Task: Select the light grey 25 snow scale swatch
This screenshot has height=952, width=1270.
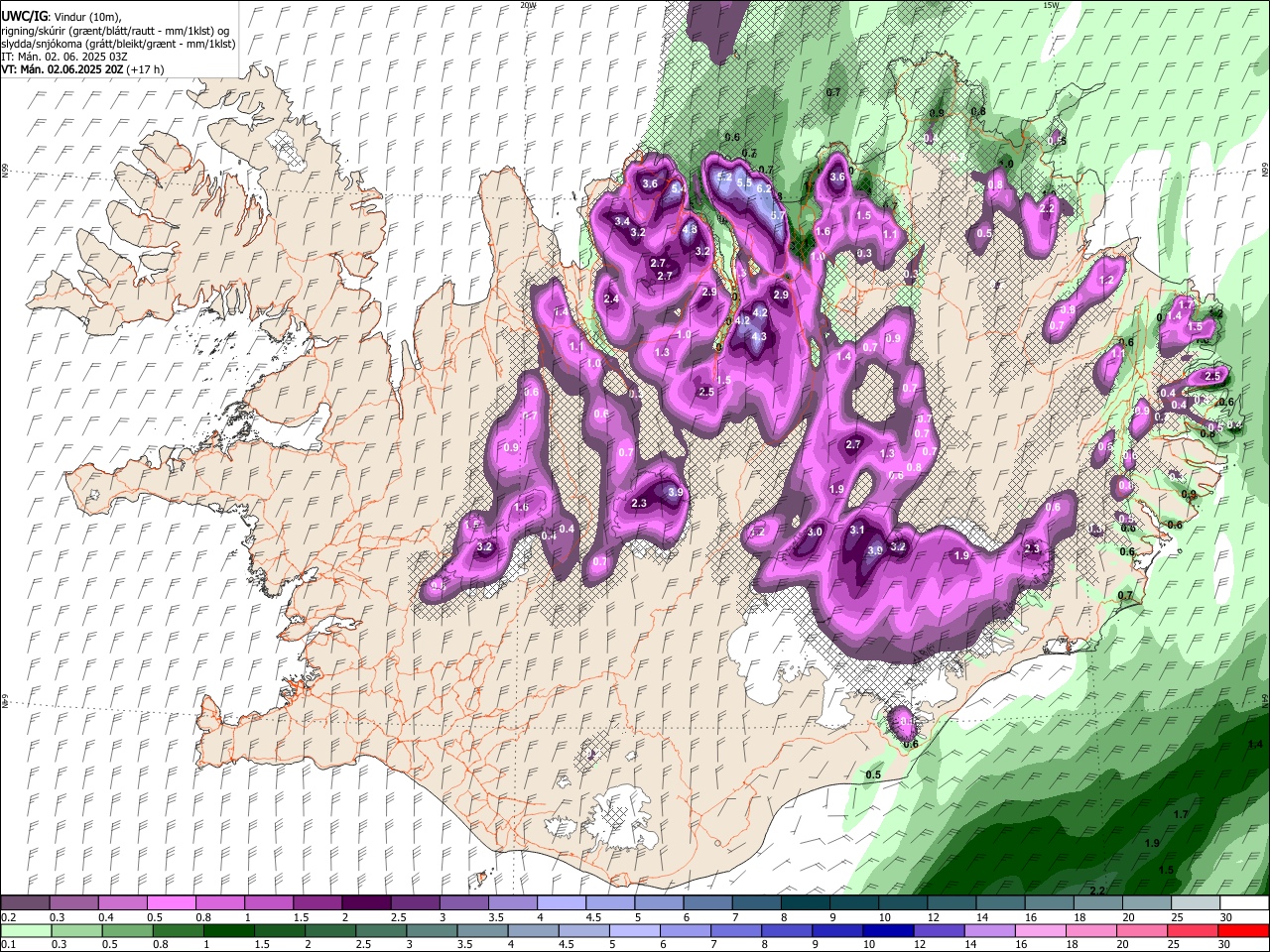Action: [x=1196, y=903]
